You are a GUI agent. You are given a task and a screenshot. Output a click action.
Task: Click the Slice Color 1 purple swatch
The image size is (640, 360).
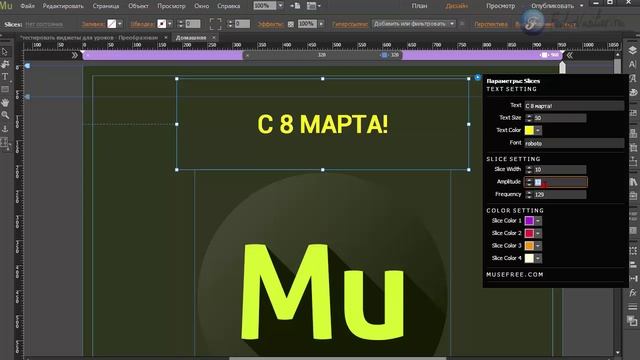[529, 221]
